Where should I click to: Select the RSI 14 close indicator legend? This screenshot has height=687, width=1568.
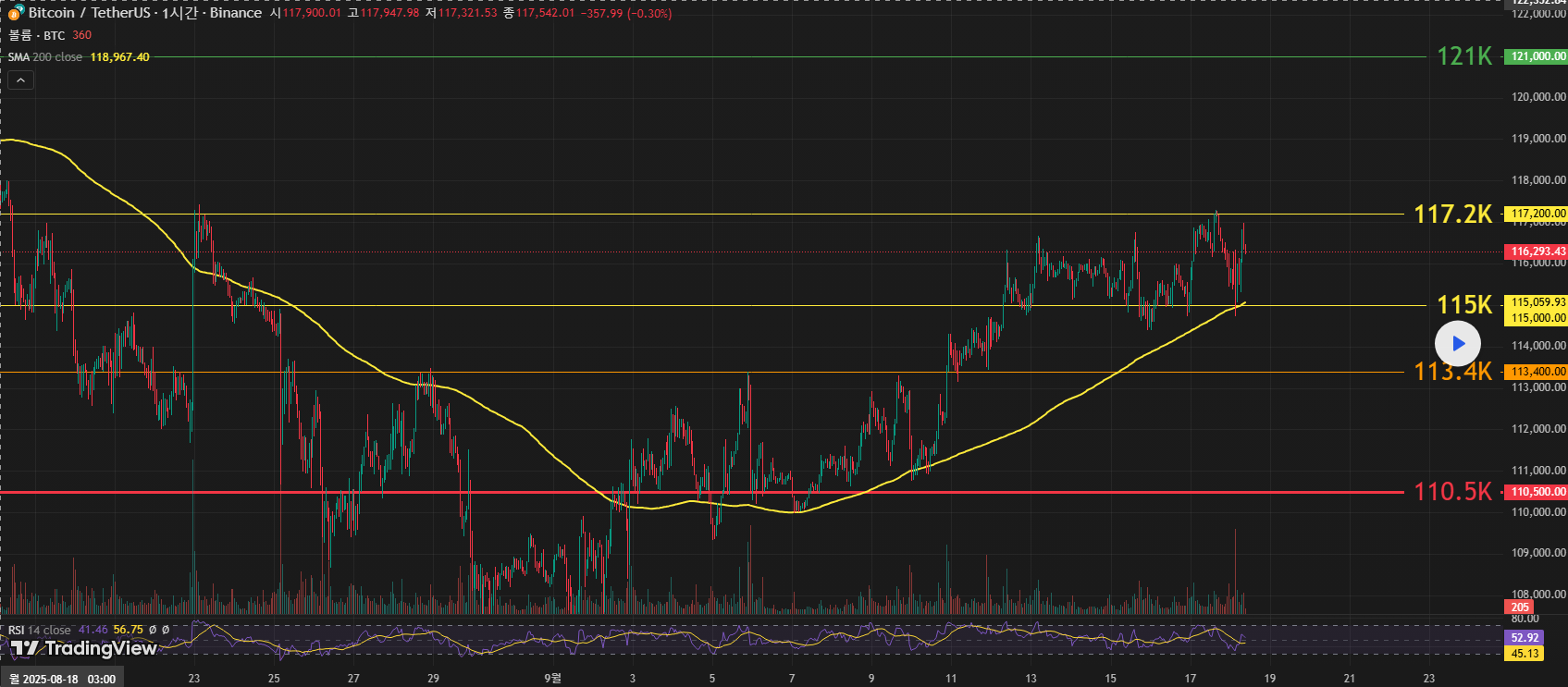40,630
